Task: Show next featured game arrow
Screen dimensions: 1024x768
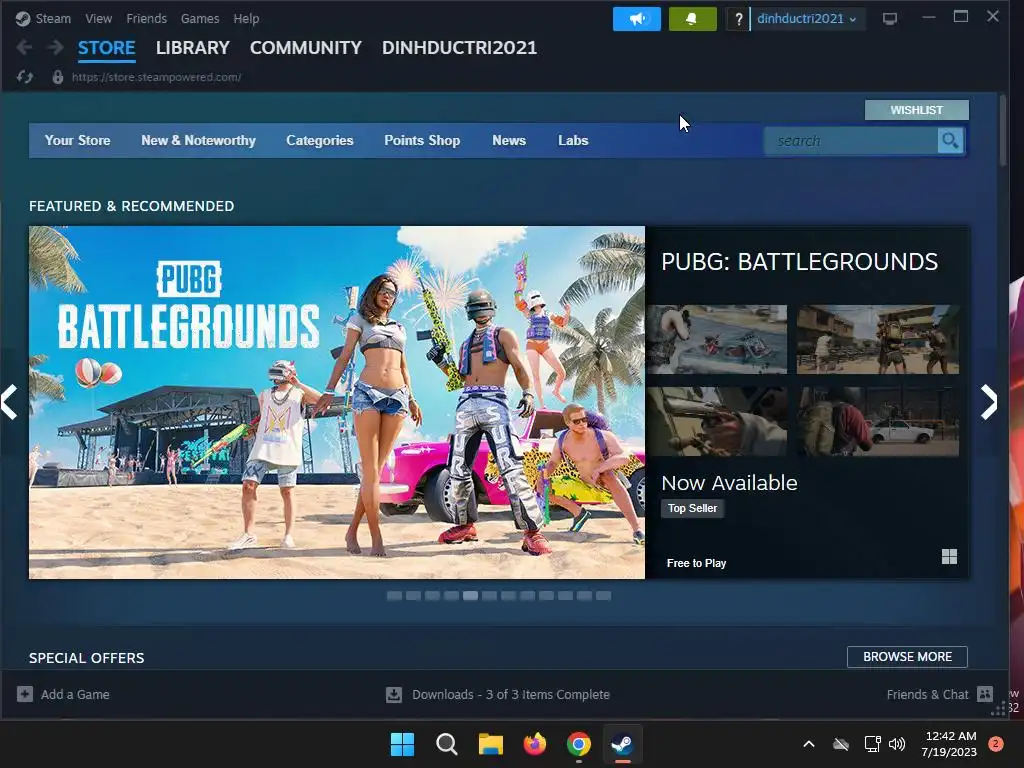Action: coord(989,402)
